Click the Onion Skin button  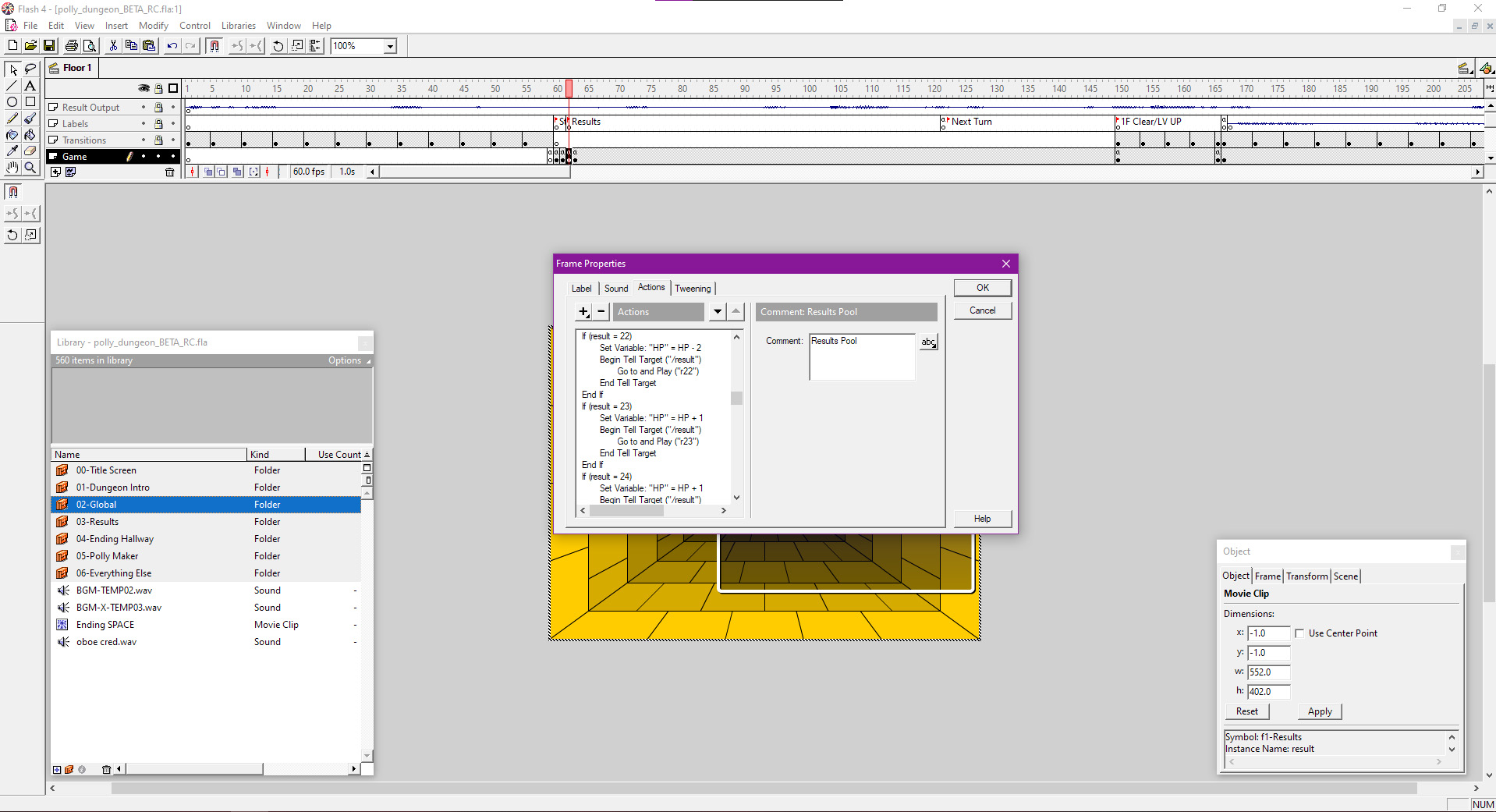tap(209, 172)
